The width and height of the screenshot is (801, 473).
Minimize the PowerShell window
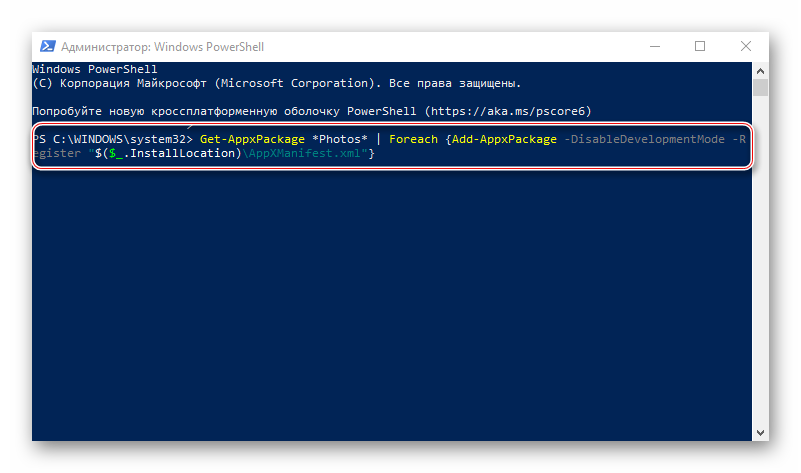[x=654, y=46]
